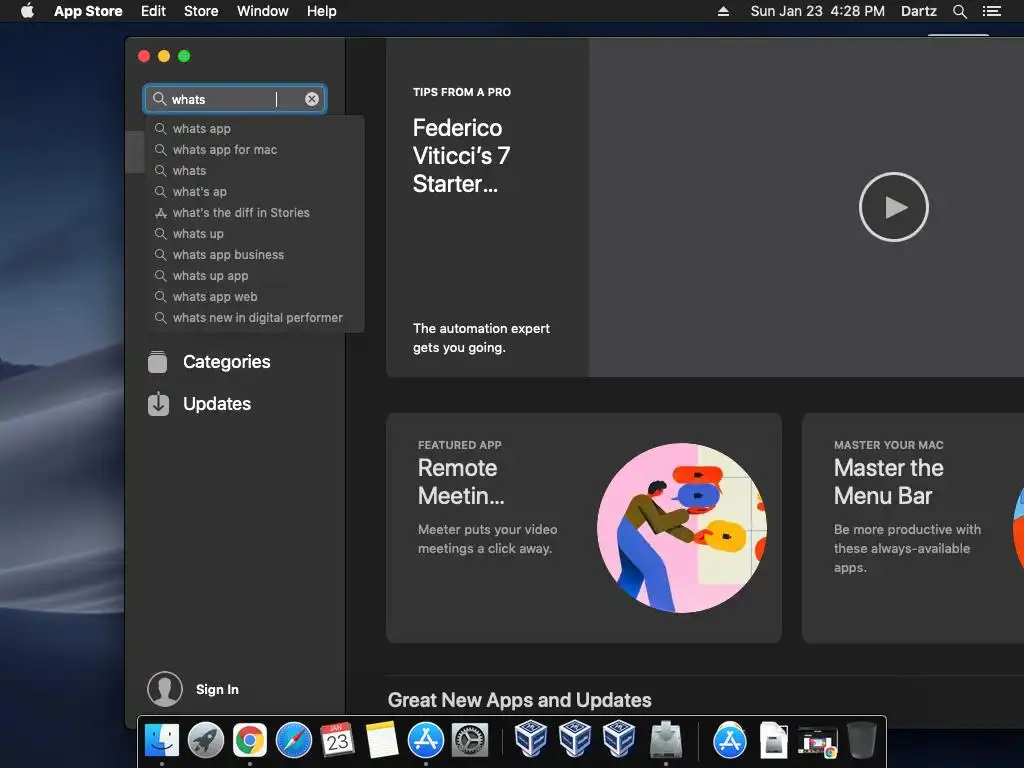
Task: Open Spotlight search in the menu bar
Action: pyautogui.click(x=959, y=11)
